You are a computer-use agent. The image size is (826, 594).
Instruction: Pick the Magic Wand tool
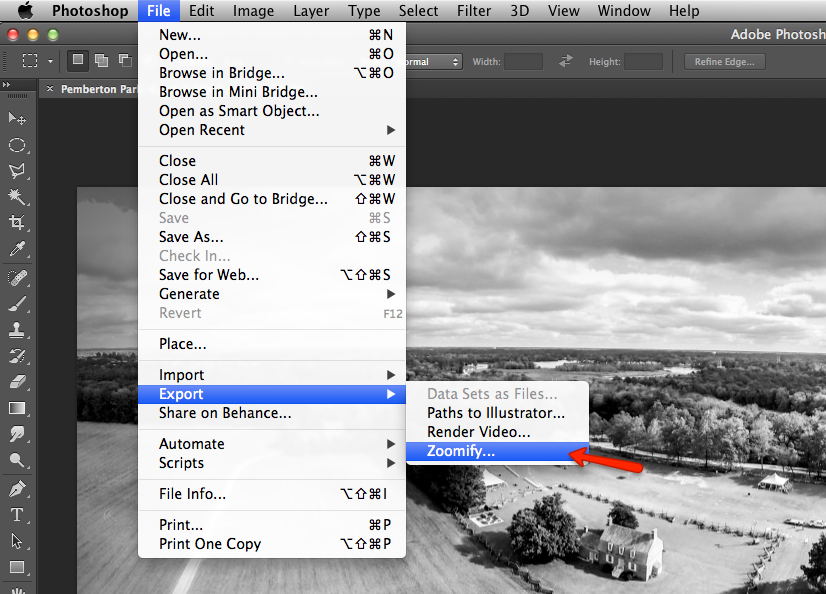(x=17, y=197)
